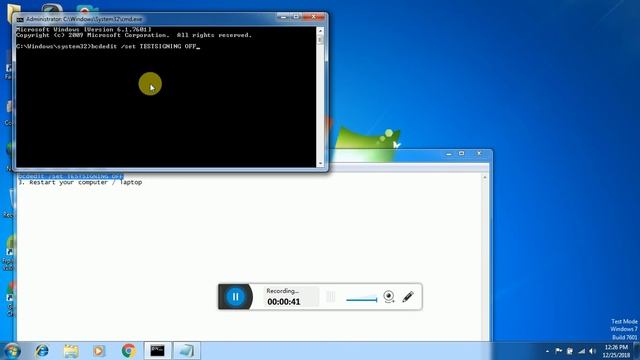This screenshot has width=640, height=360.
Task: Click the 00:00:41 recording timer
Action: point(284,302)
